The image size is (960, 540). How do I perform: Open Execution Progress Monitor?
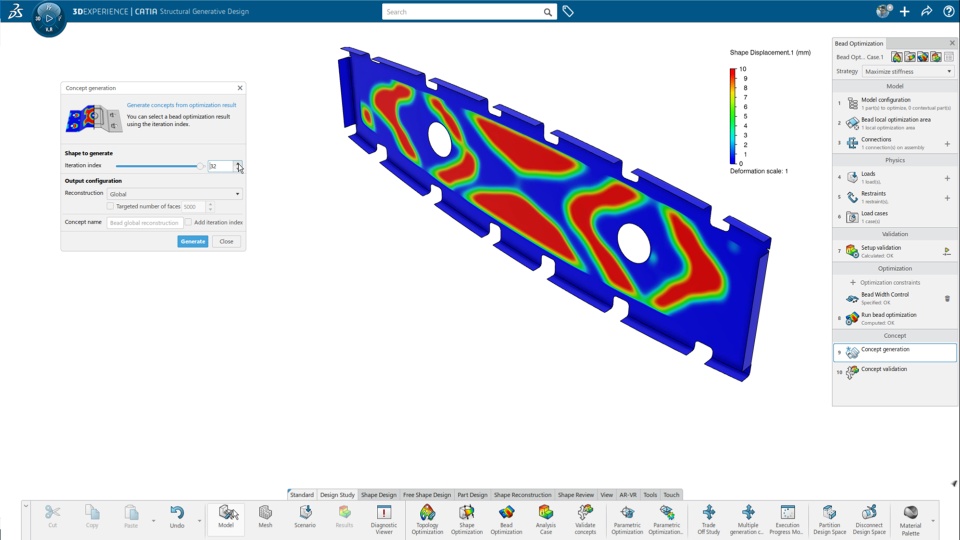tap(787, 519)
